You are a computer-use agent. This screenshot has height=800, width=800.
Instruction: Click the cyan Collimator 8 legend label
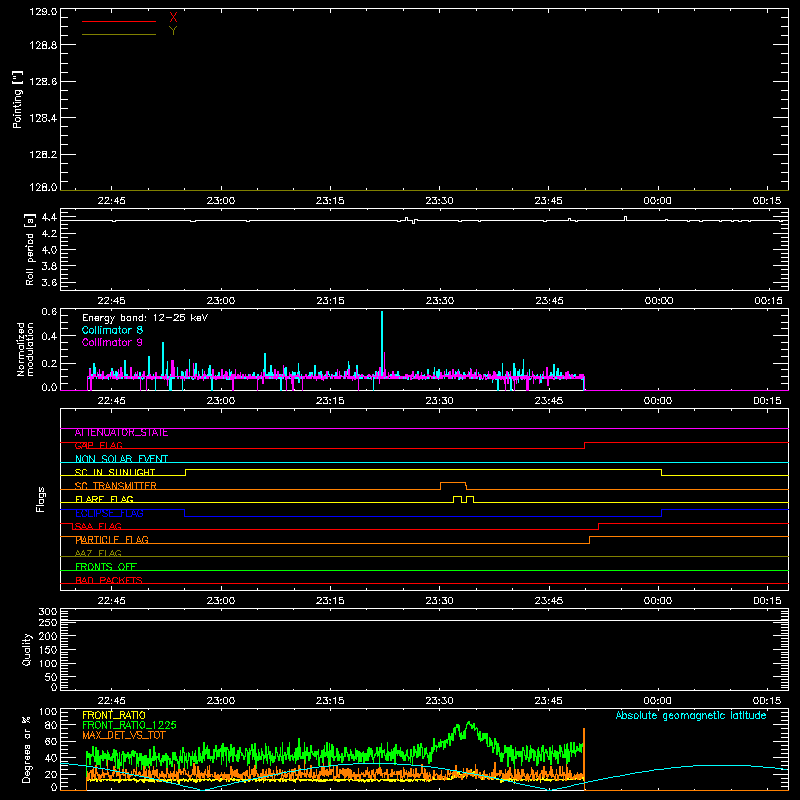(x=112, y=330)
